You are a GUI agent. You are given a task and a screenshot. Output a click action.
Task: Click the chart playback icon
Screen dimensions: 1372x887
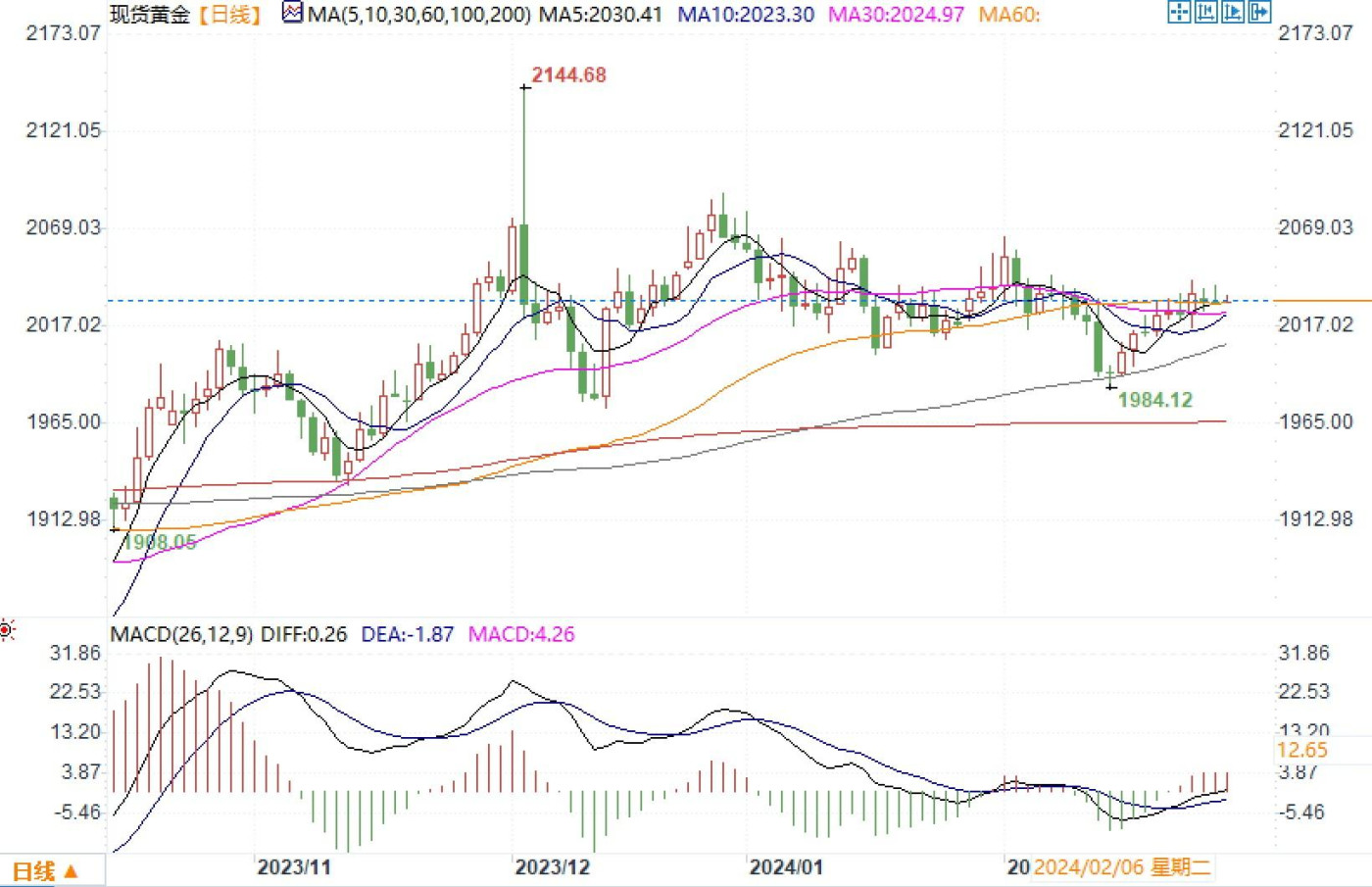1233,13
